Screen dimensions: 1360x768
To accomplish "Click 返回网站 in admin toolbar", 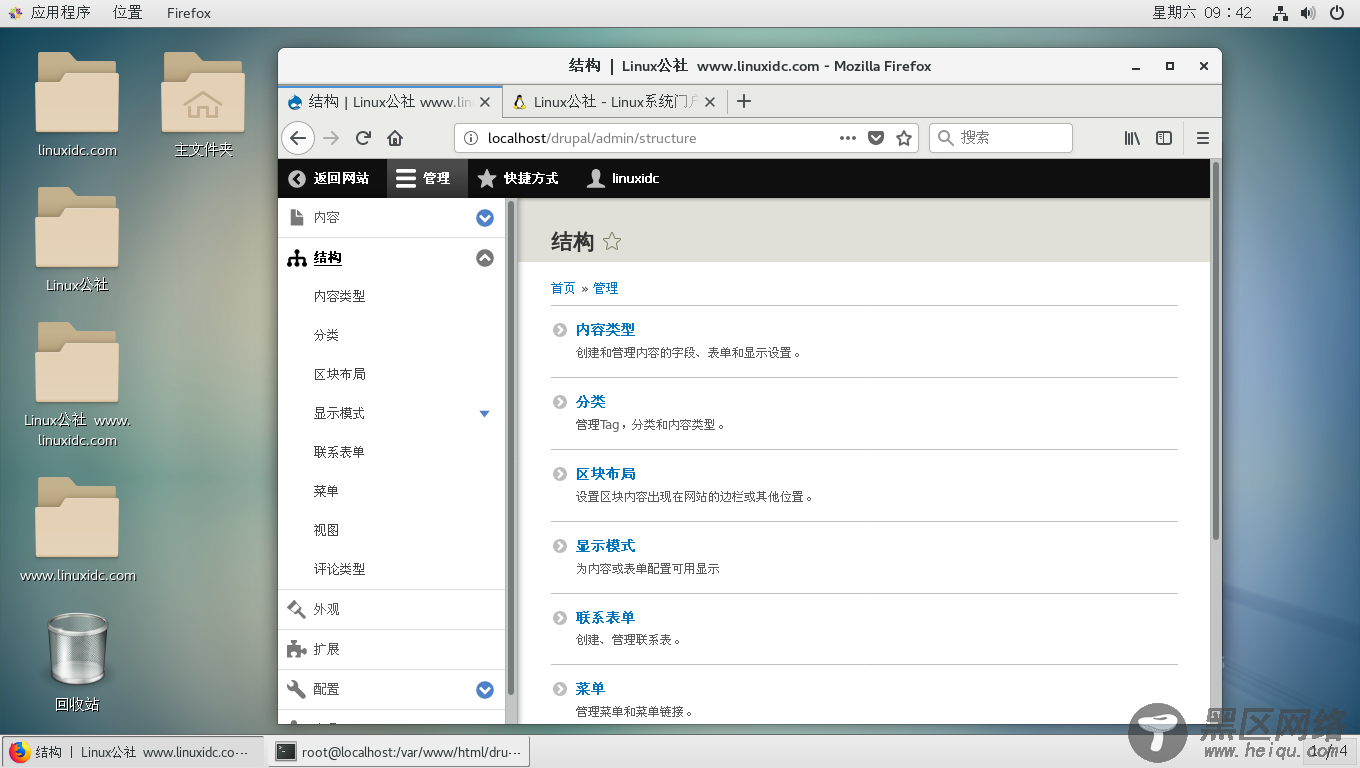I will (329, 178).
